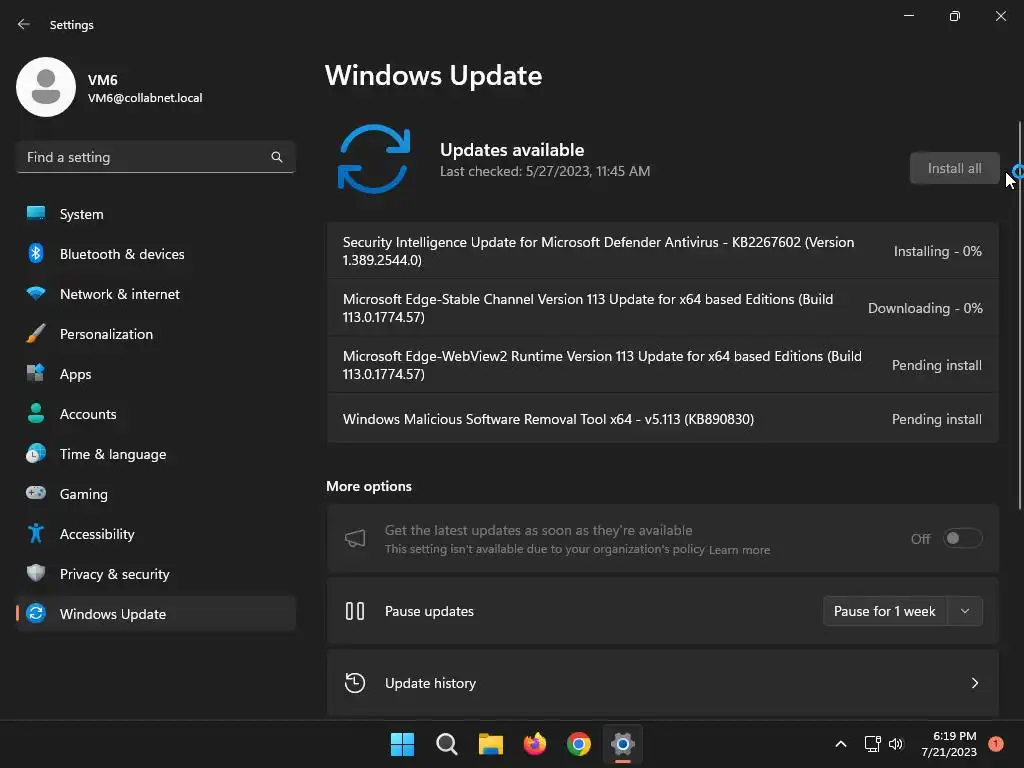Toggle Get the latest updates switch

[963, 538]
